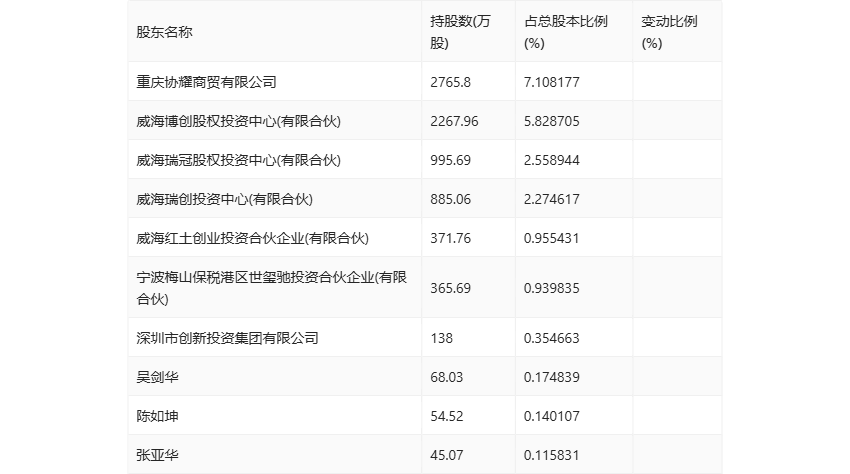The image size is (850, 474).
Task: Click the percentage 0.354663
Action: click(x=552, y=338)
